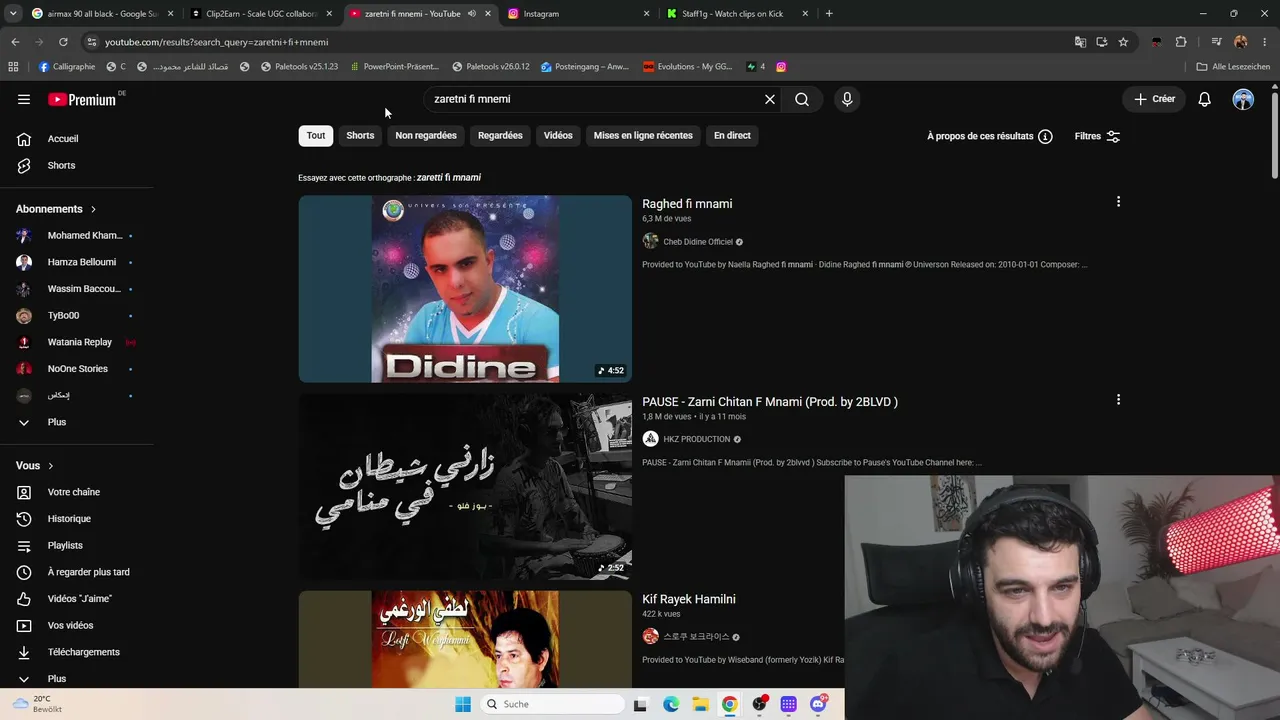Expand the Abonnements section chevron
Viewport: 1280px width, 720px height.
coord(93,209)
